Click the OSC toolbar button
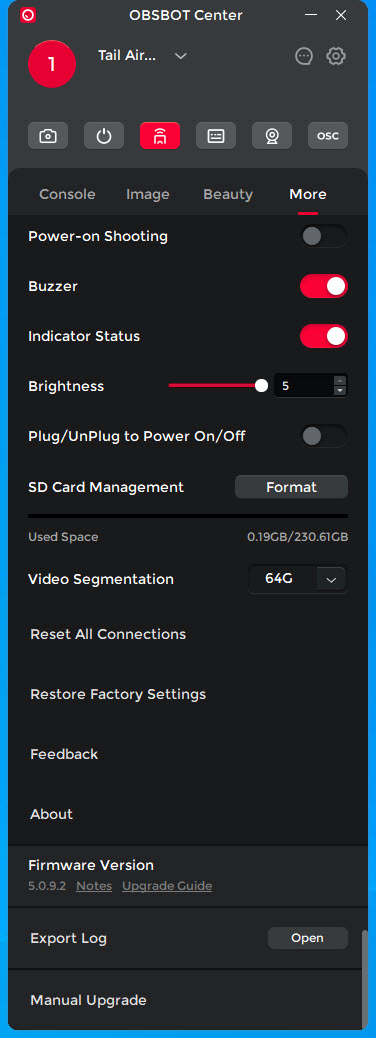376x1038 pixels. [328, 136]
